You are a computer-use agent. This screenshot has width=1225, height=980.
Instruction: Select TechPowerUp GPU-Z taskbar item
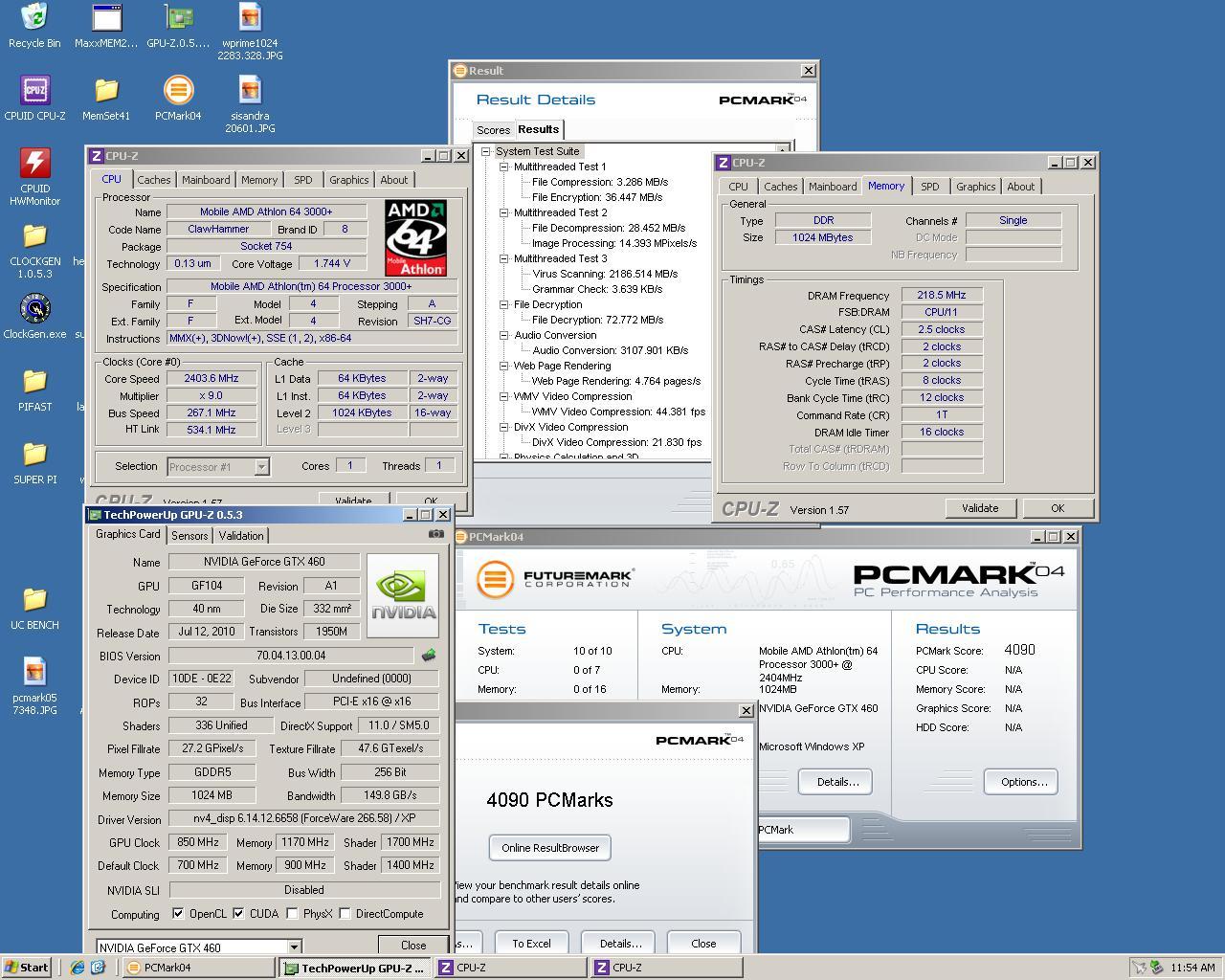355,968
